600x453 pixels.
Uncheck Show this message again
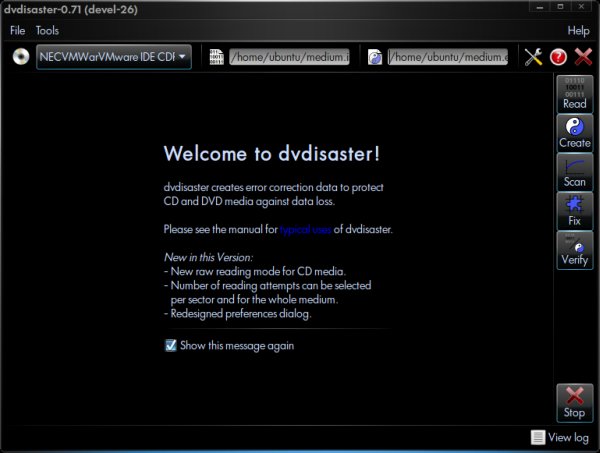[x=170, y=345]
